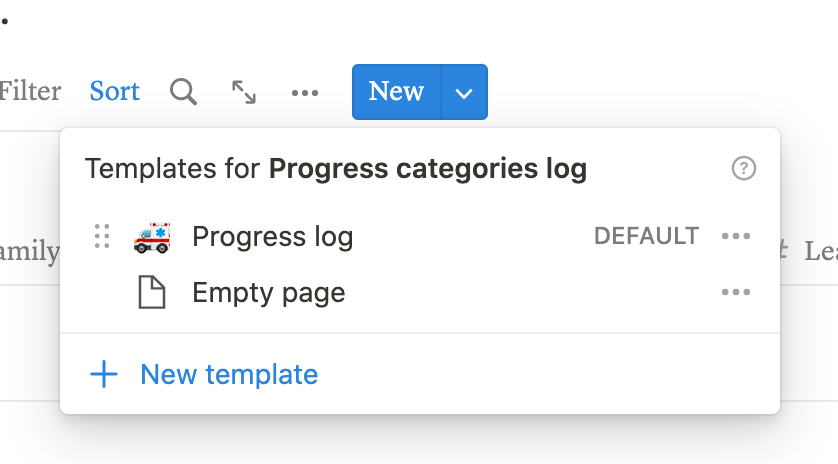Choose the Empty page option
This screenshot has height=464, width=838.
(x=268, y=293)
